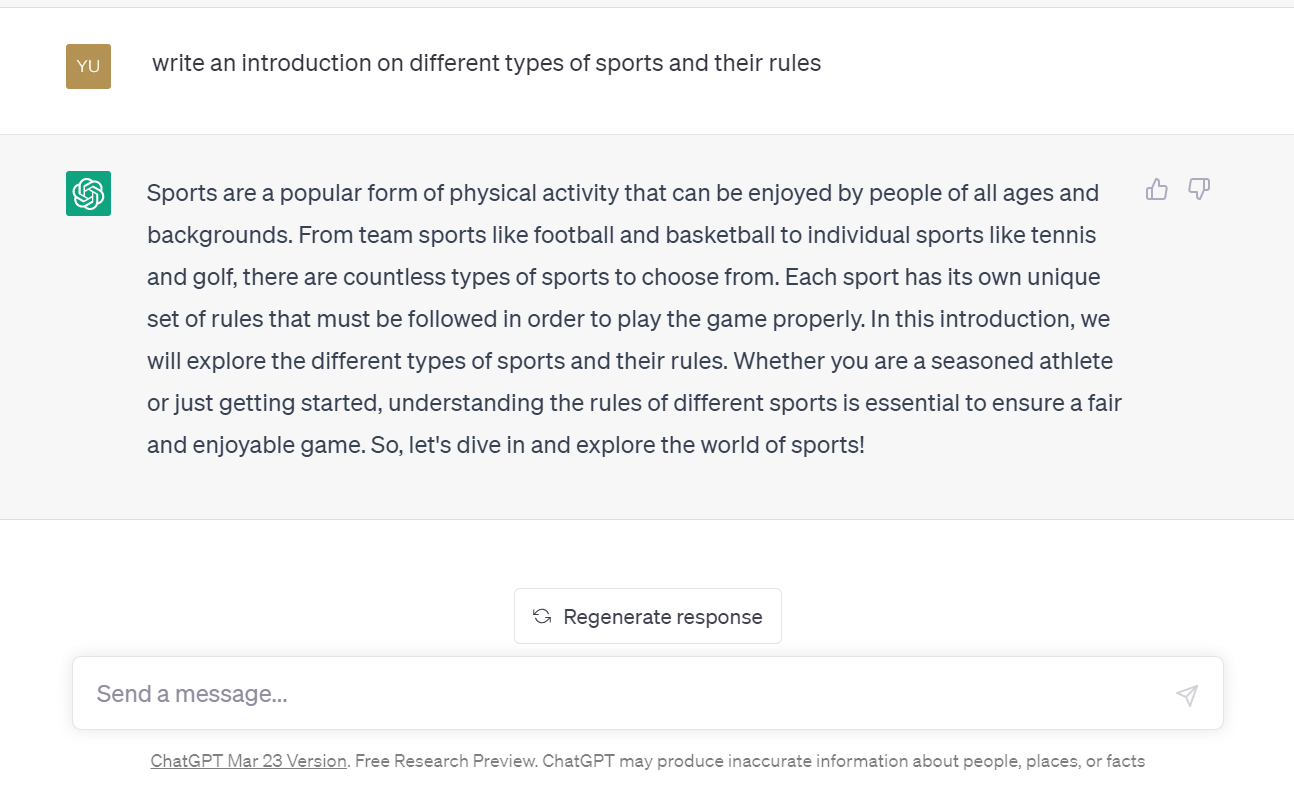Viewport: 1294px width, 790px height.
Task: Open the ChatGPT Mar 23 Version link
Action: (x=249, y=761)
